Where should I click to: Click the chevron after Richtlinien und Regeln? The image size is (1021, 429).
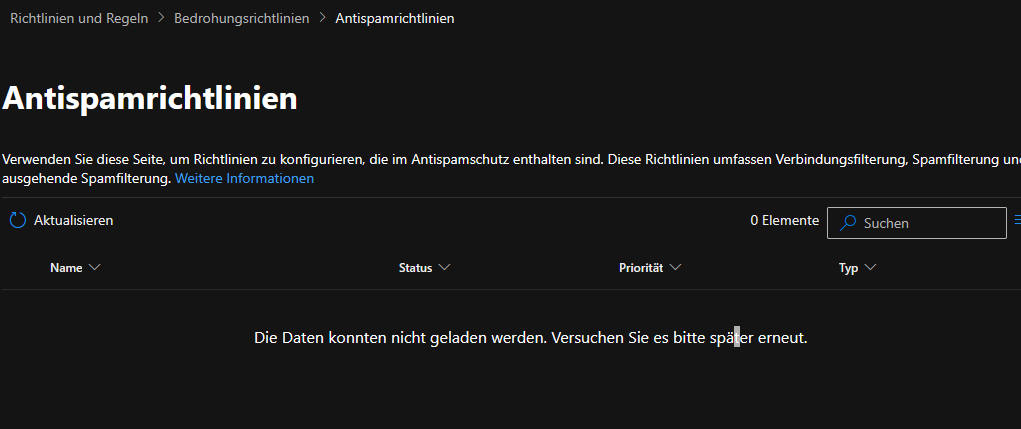pos(161,18)
